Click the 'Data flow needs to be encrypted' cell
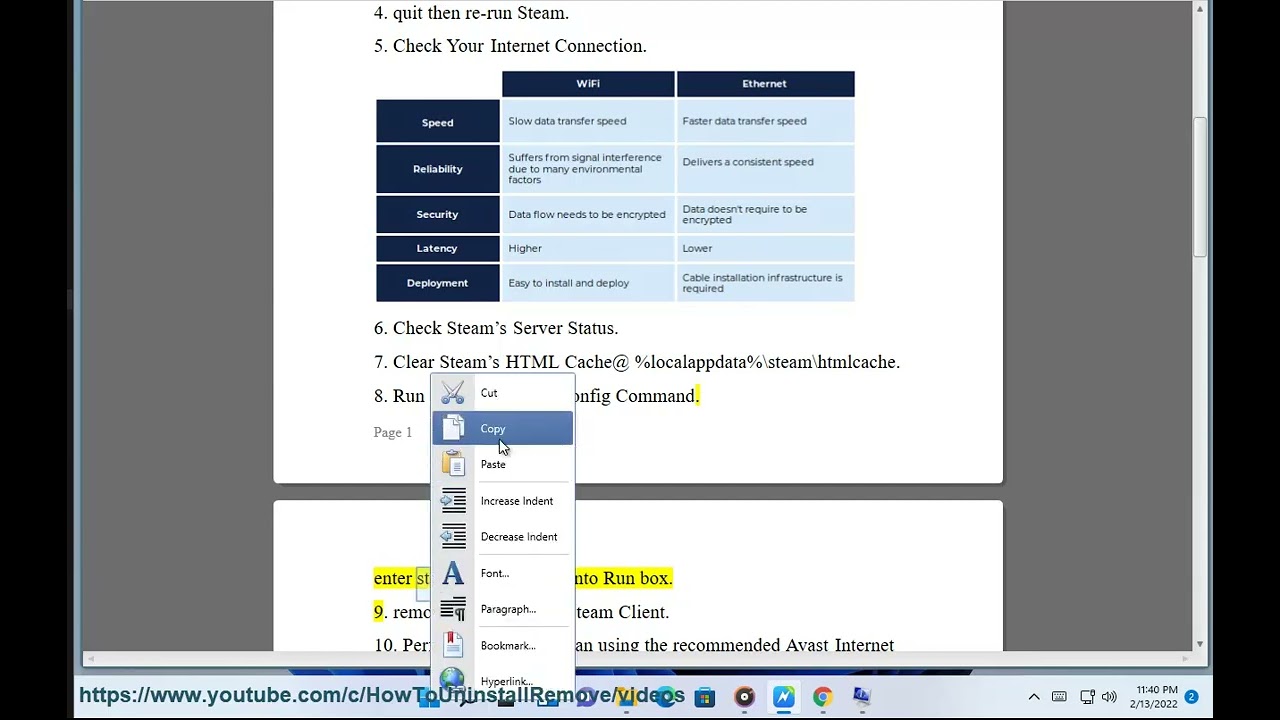 click(587, 214)
